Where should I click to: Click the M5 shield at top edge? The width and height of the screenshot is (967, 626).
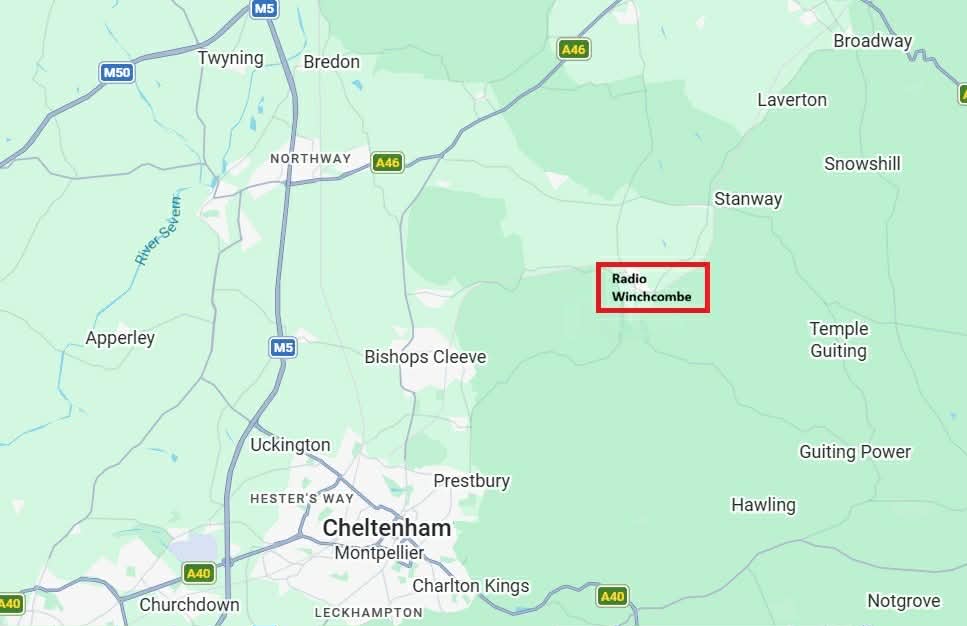pyautogui.click(x=264, y=8)
